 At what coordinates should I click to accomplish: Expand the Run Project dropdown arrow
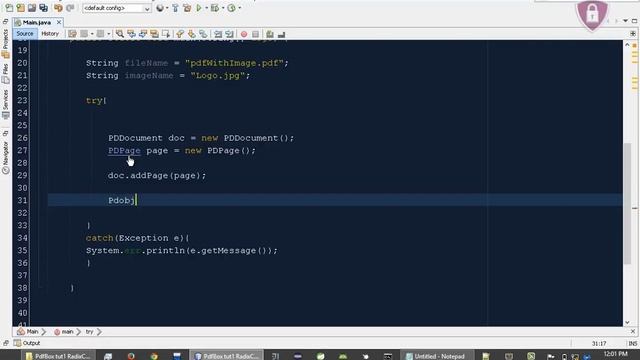(206, 8)
